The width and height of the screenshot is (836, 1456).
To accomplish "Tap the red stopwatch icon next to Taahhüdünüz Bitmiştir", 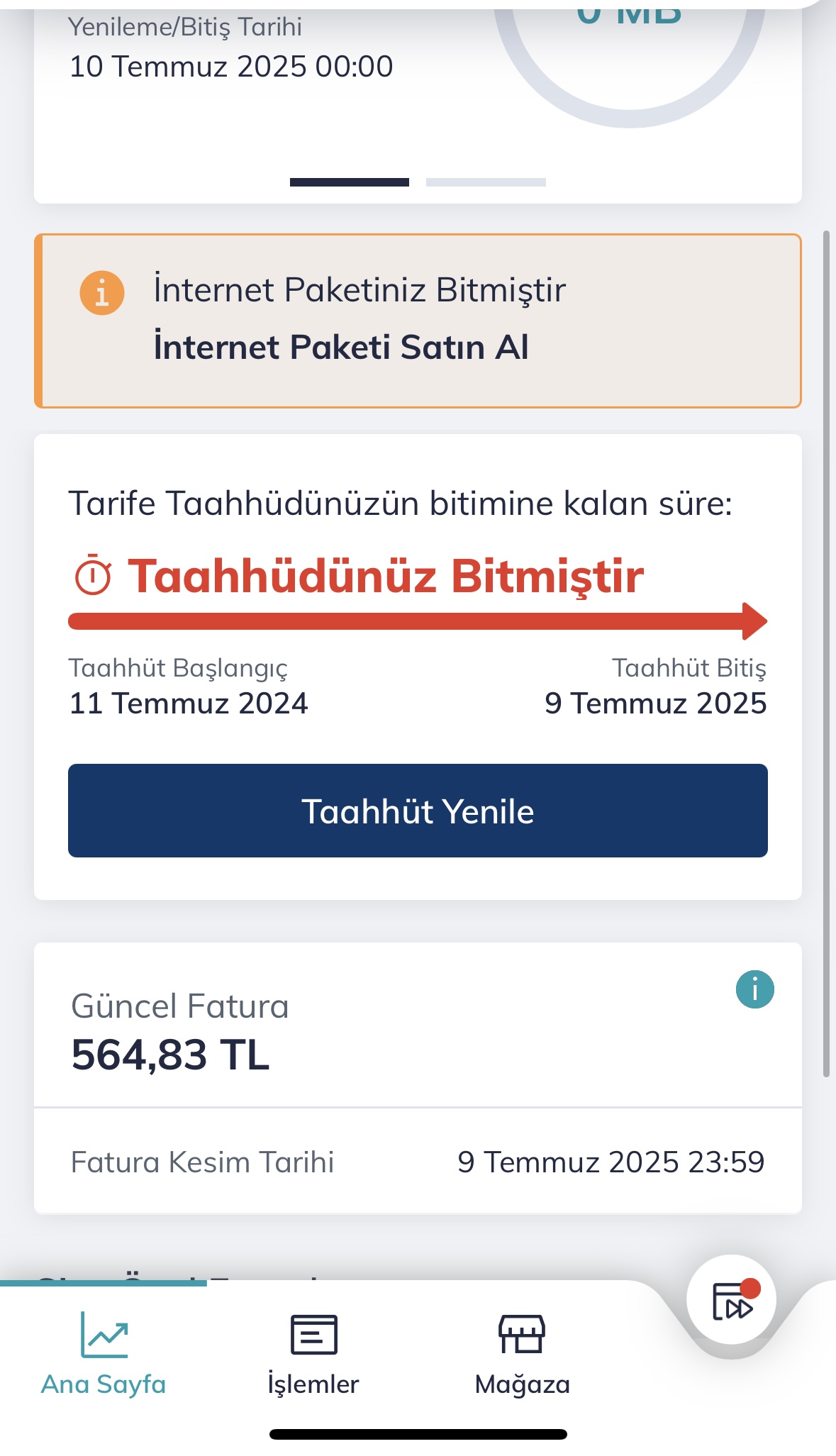I will pos(93,575).
